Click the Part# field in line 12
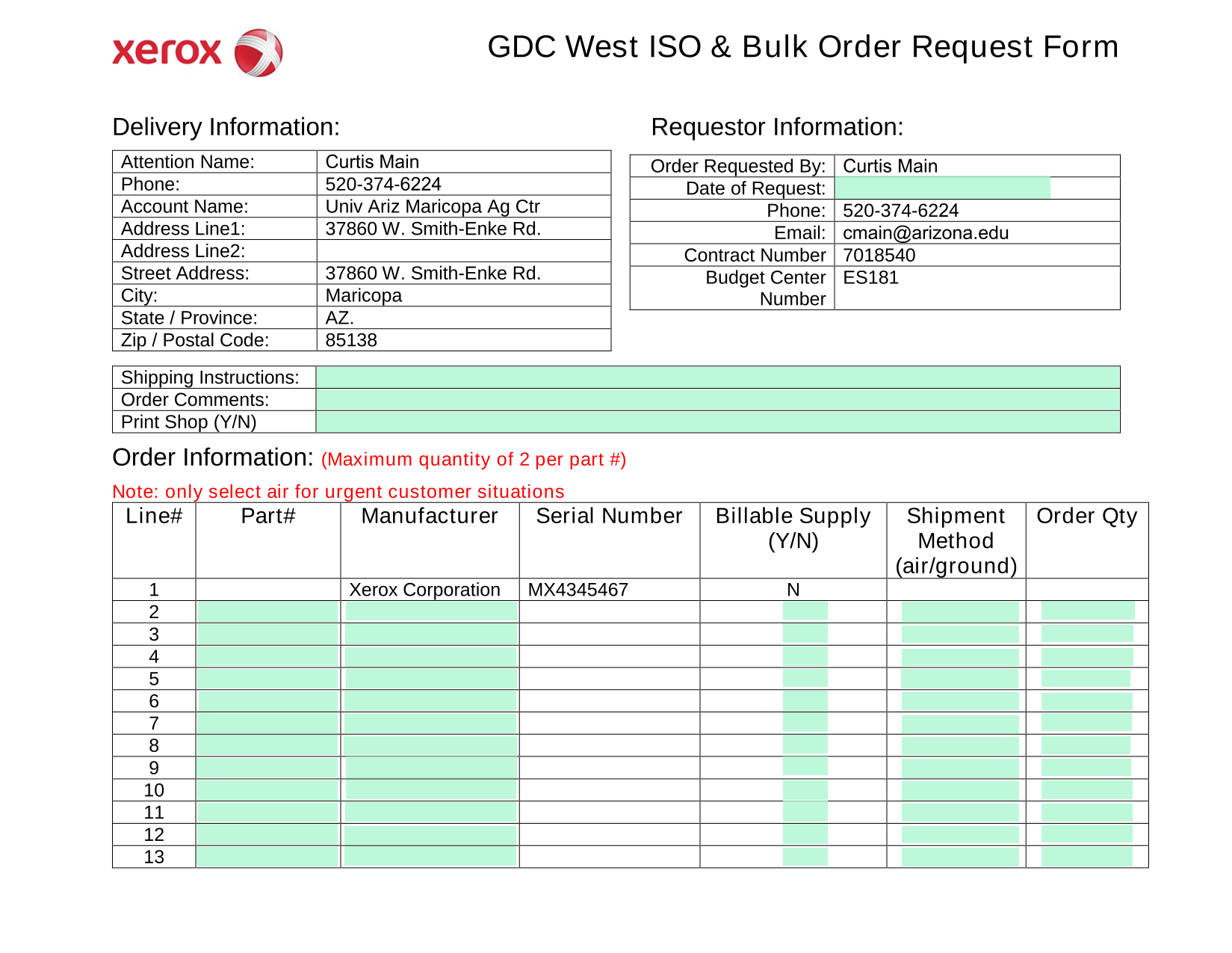Viewport: 1232px width, 953px height. 267,834
